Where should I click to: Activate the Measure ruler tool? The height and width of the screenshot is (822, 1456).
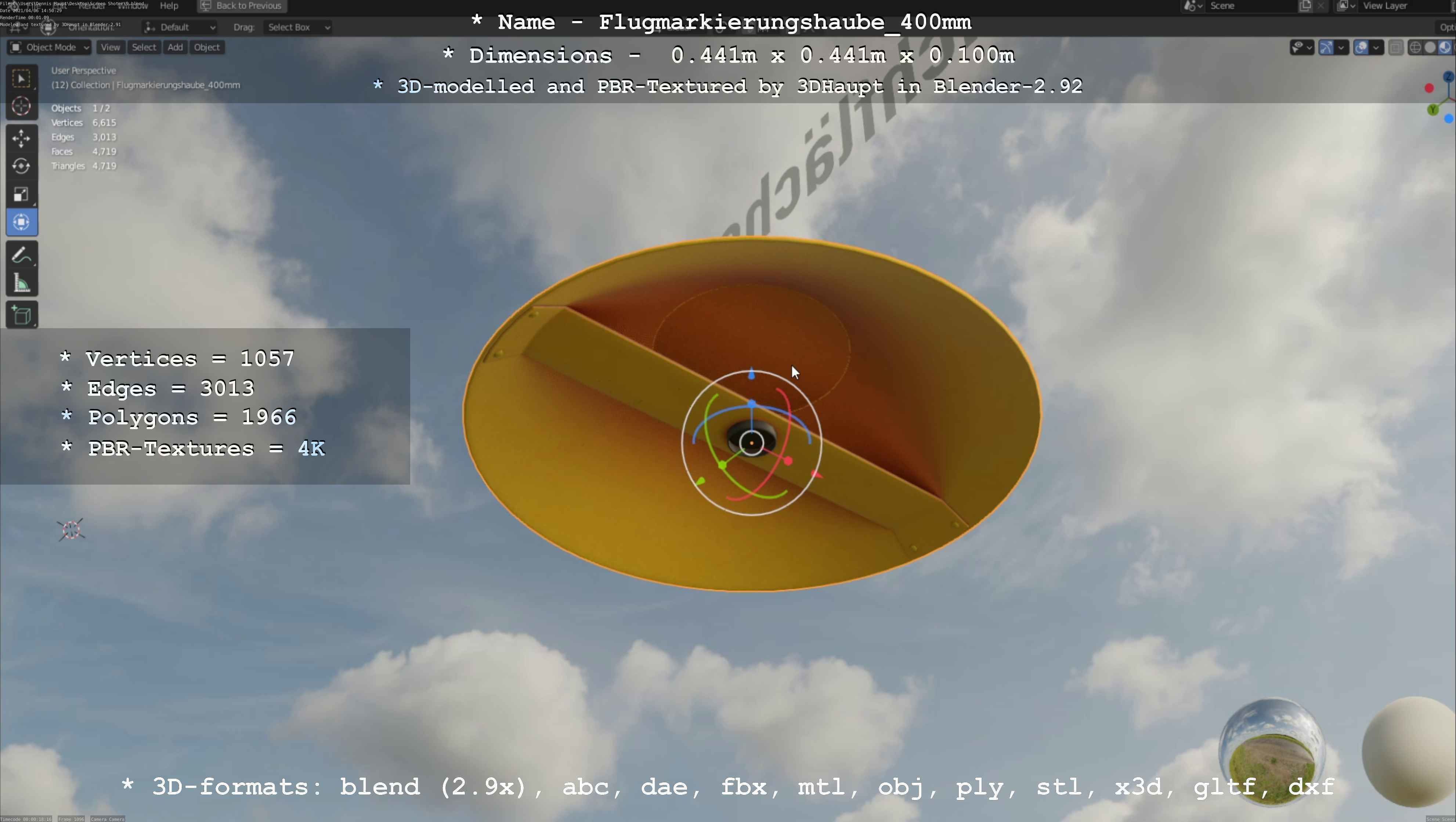[x=21, y=282]
